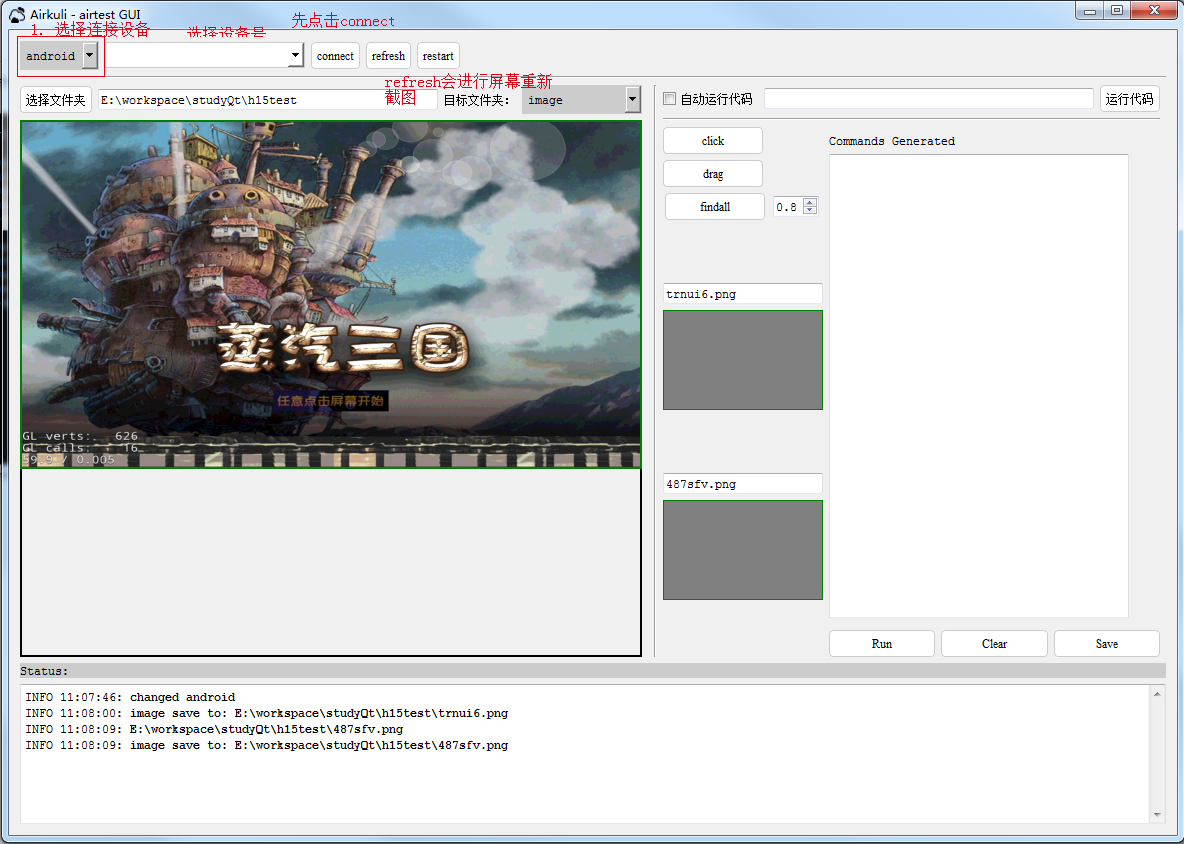Click log line "INFO 11:07:46: changed android"
1184x844 pixels.
tap(130, 697)
